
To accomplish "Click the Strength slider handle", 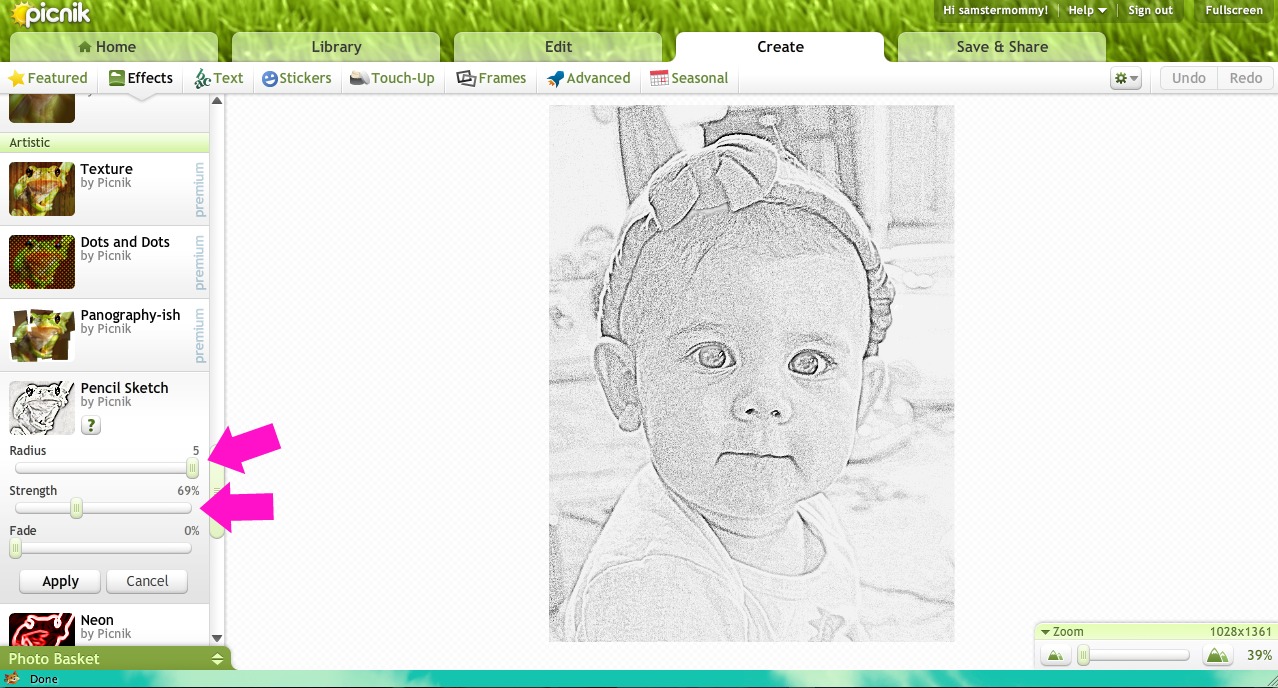I will tap(76, 508).
